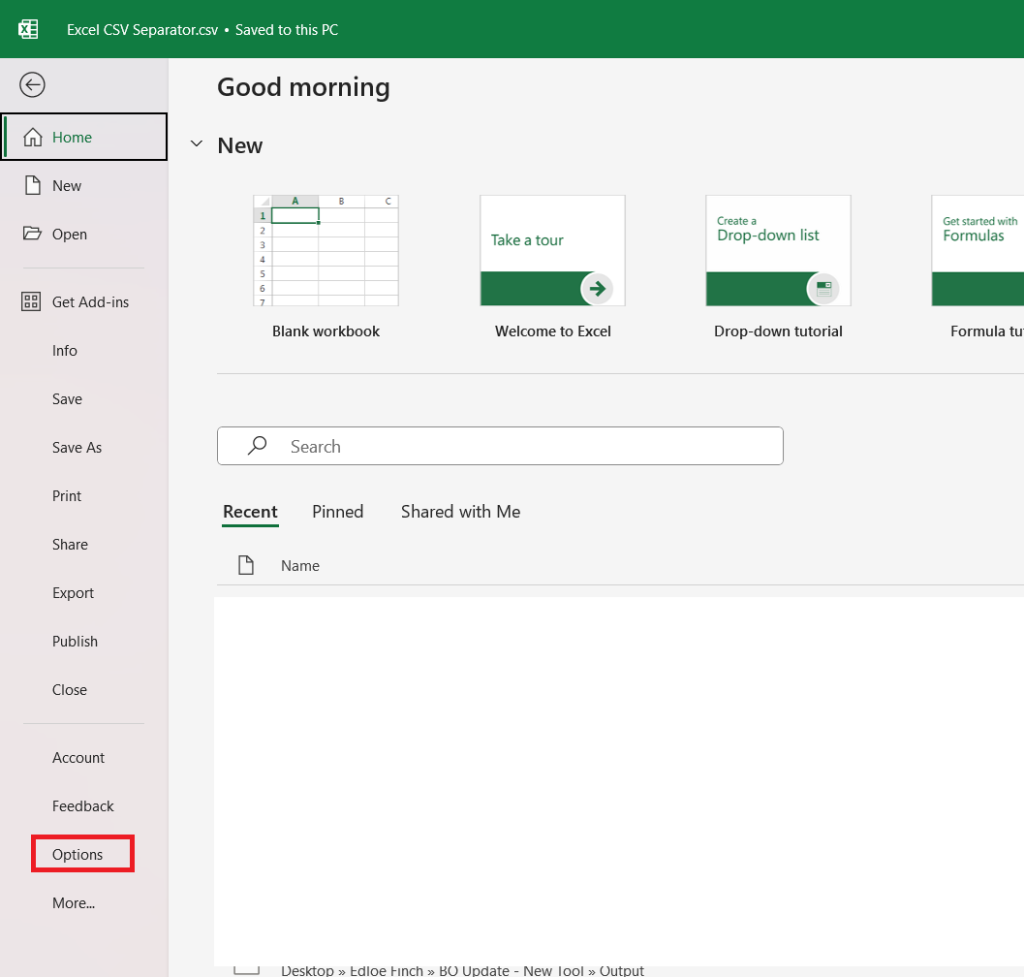Click the Get Add-ins grid icon

pos(31,302)
